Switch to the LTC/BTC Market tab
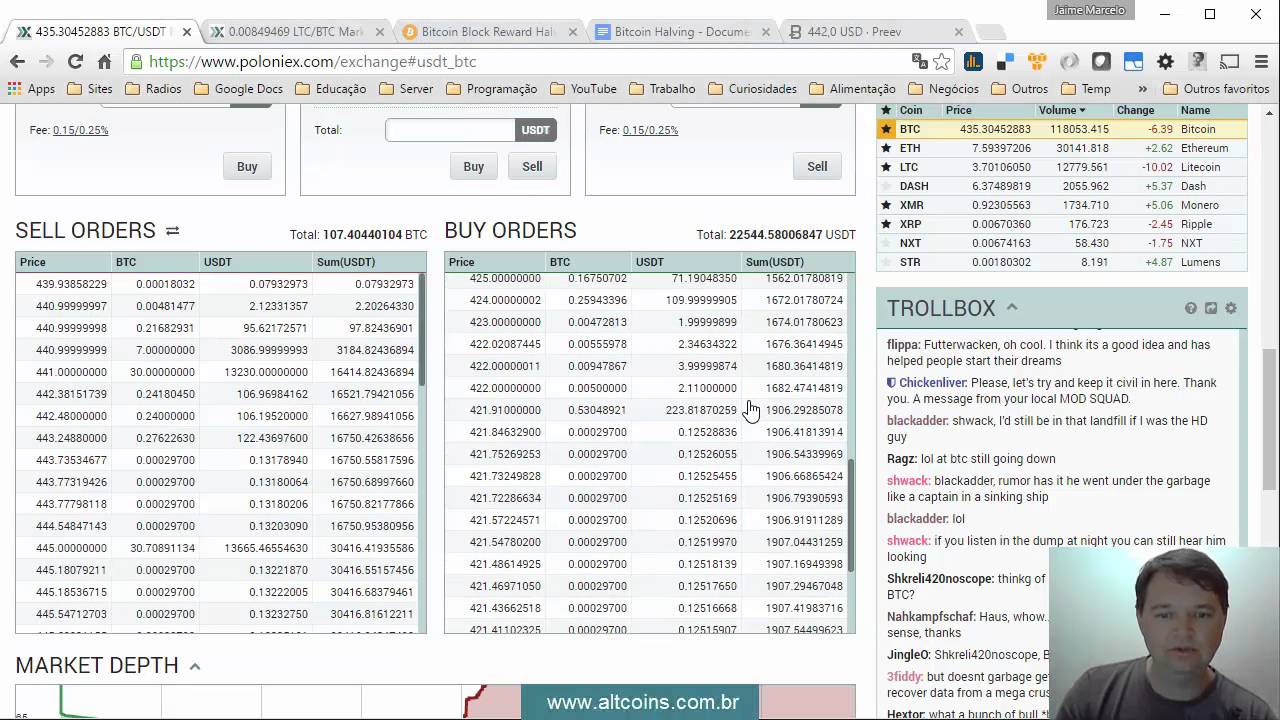 [295, 32]
